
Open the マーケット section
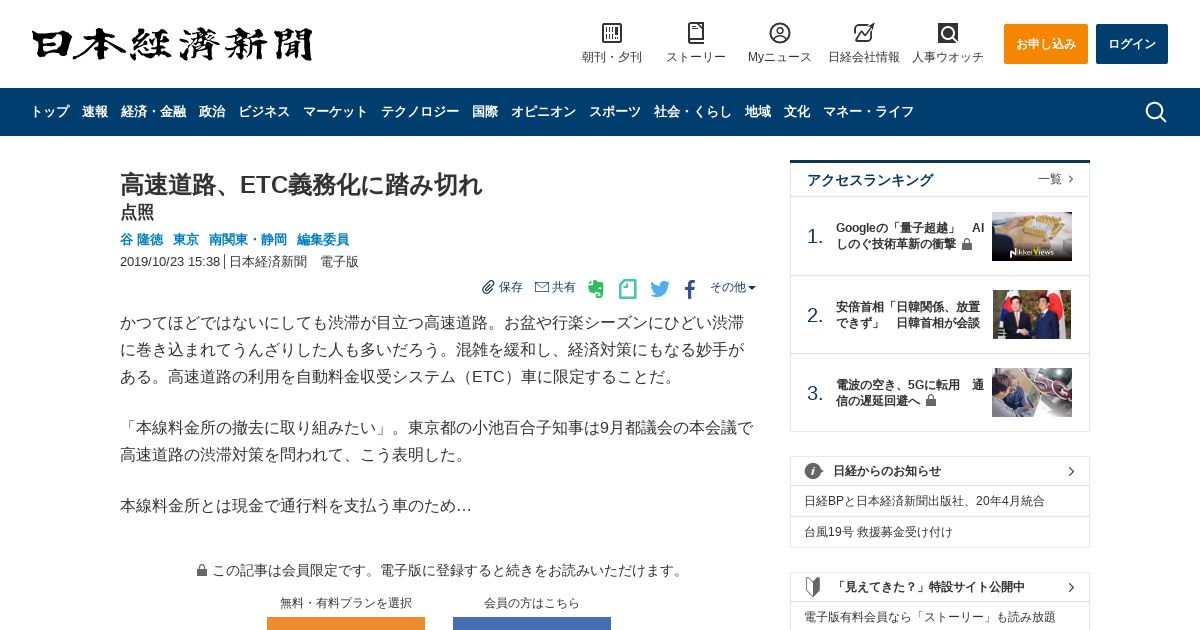coord(335,112)
